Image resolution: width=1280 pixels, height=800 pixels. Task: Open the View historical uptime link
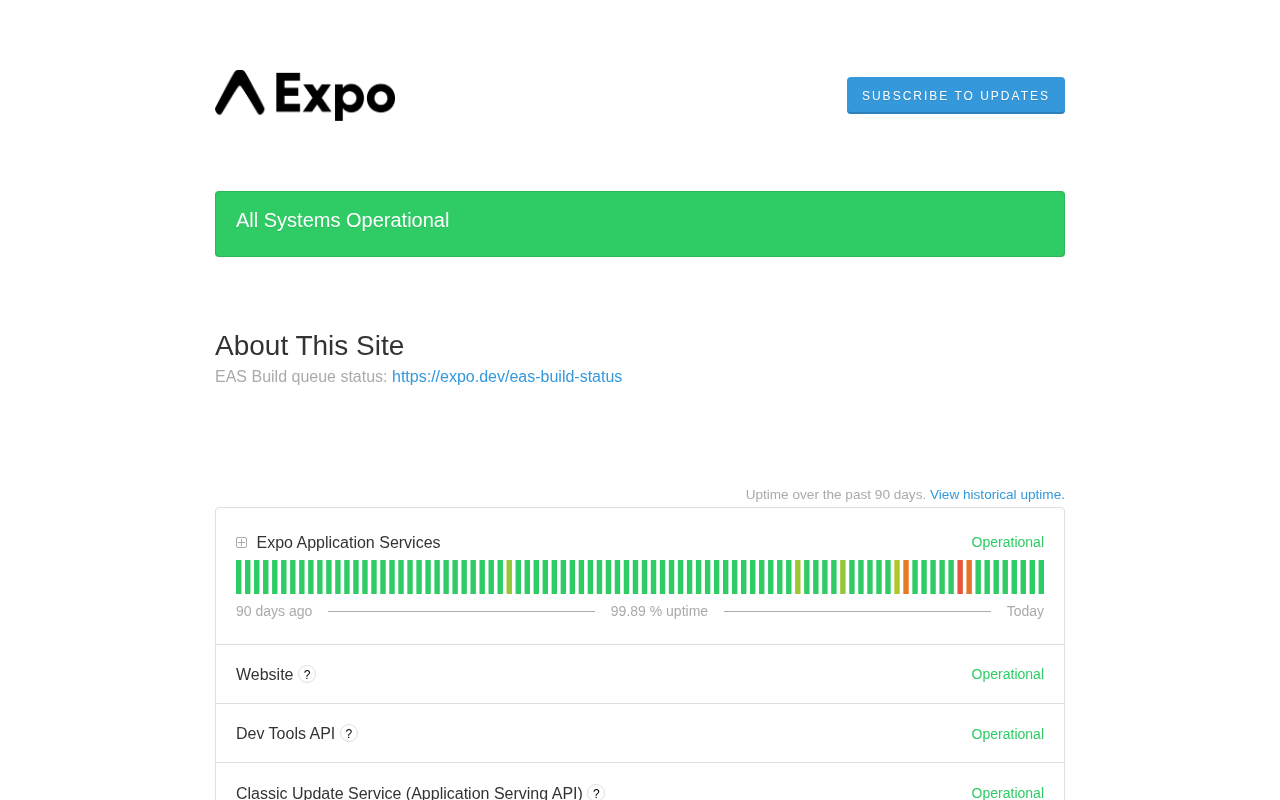[x=997, y=495]
